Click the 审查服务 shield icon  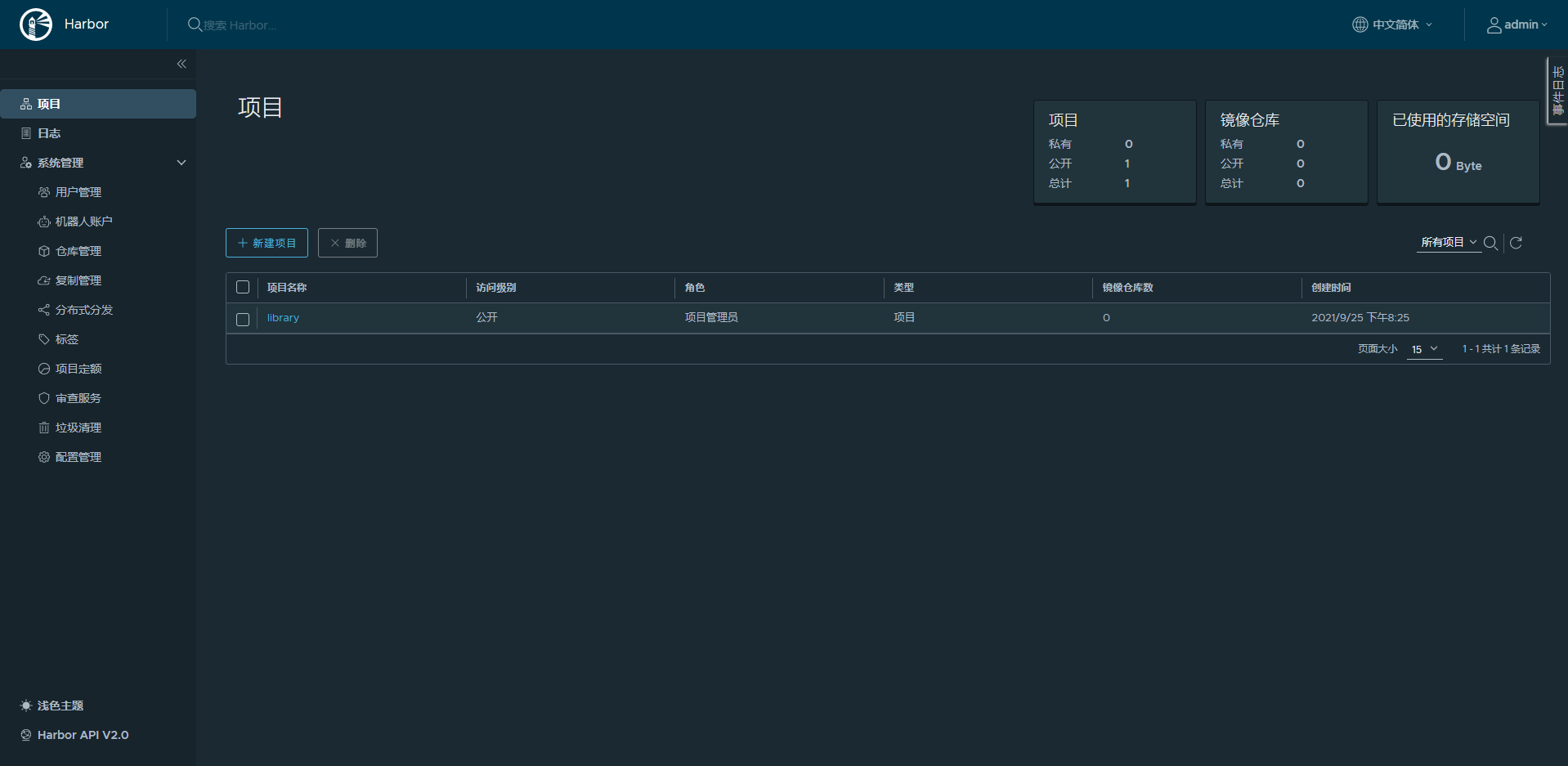[44, 398]
